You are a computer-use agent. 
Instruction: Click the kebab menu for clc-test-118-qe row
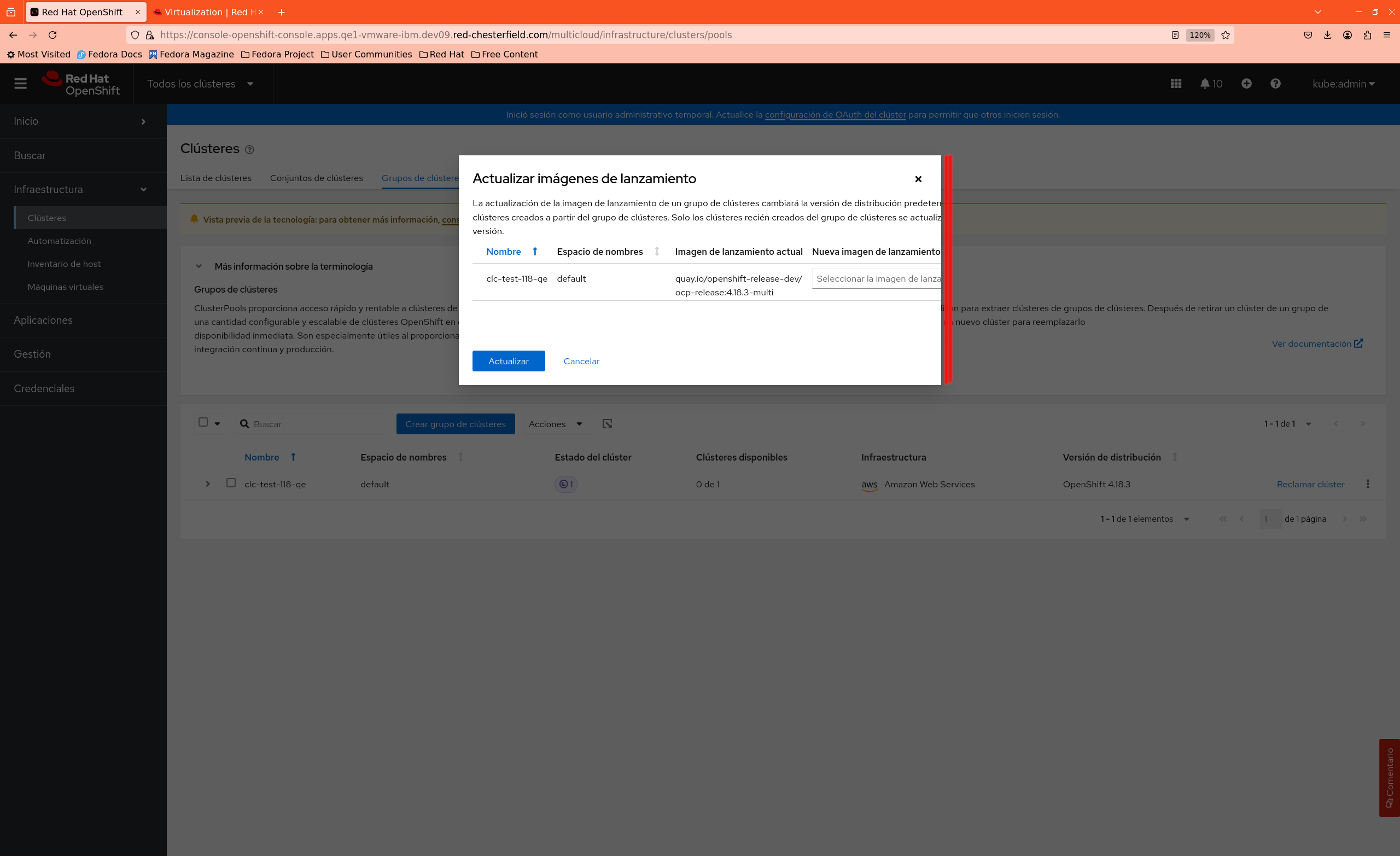point(1367,484)
